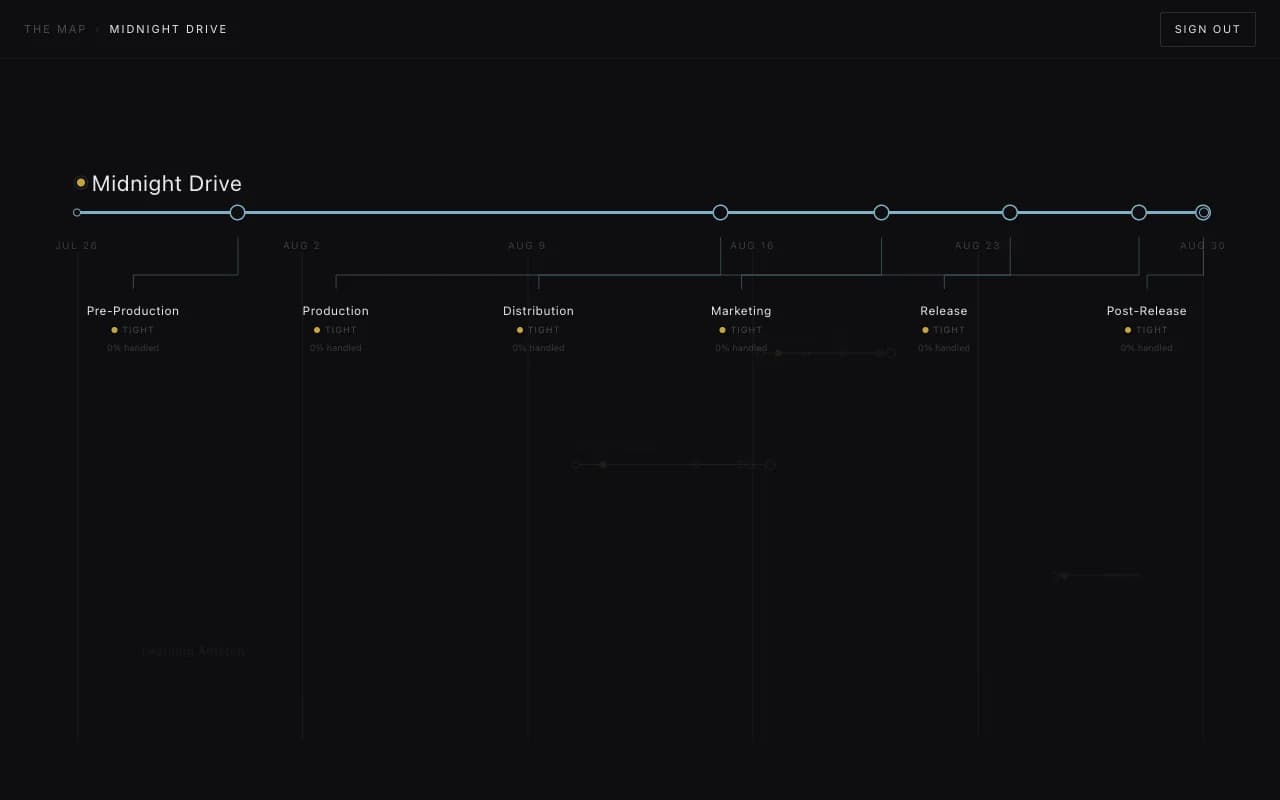The width and height of the screenshot is (1280, 800).
Task: Click the TIGHT status dot under Production
Action: tap(317, 330)
